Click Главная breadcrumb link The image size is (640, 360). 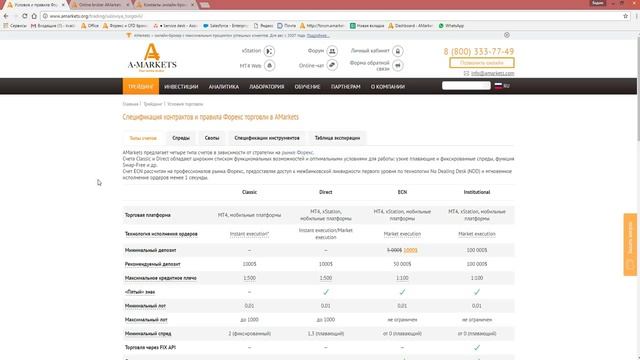[x=130, y=104]
